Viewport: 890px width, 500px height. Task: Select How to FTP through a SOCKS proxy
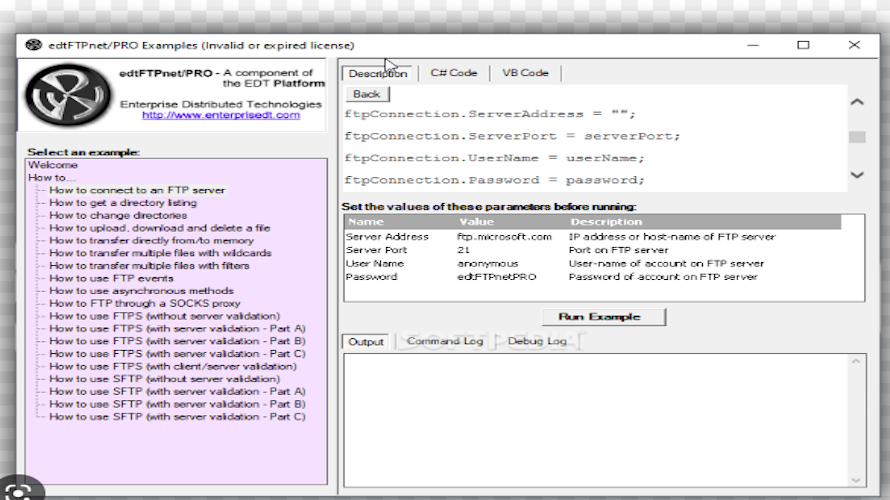(x=144, y=303)
